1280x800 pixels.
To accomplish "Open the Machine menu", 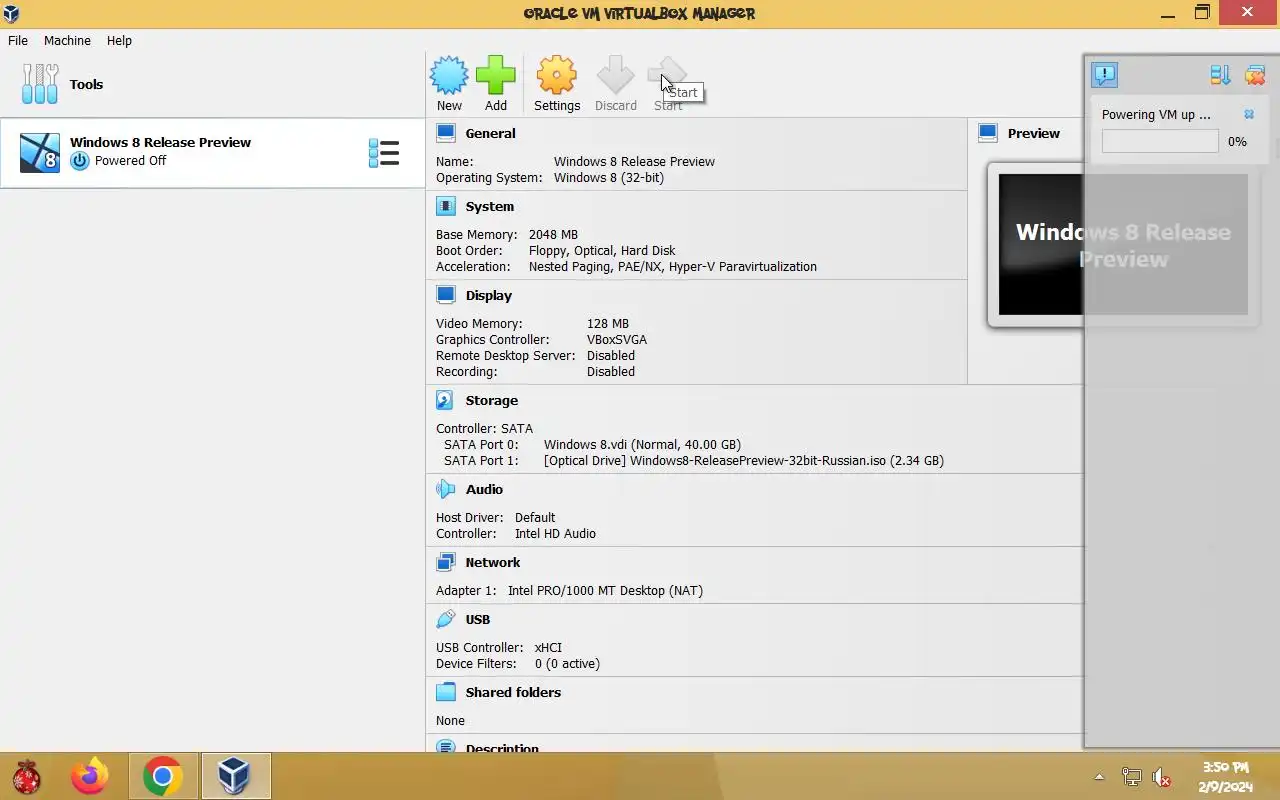I will pos(67,41).
